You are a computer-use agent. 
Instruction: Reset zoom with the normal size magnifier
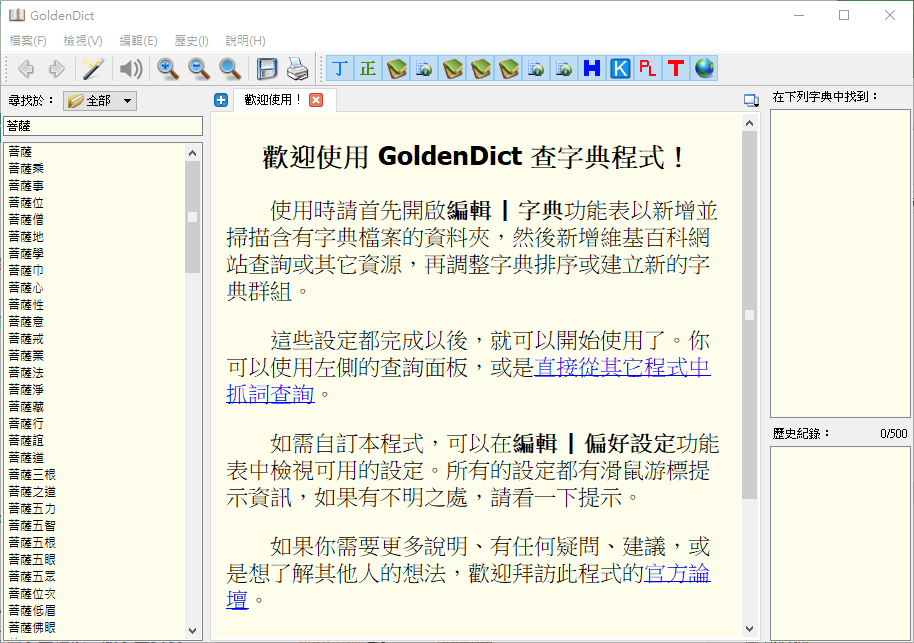230,69
